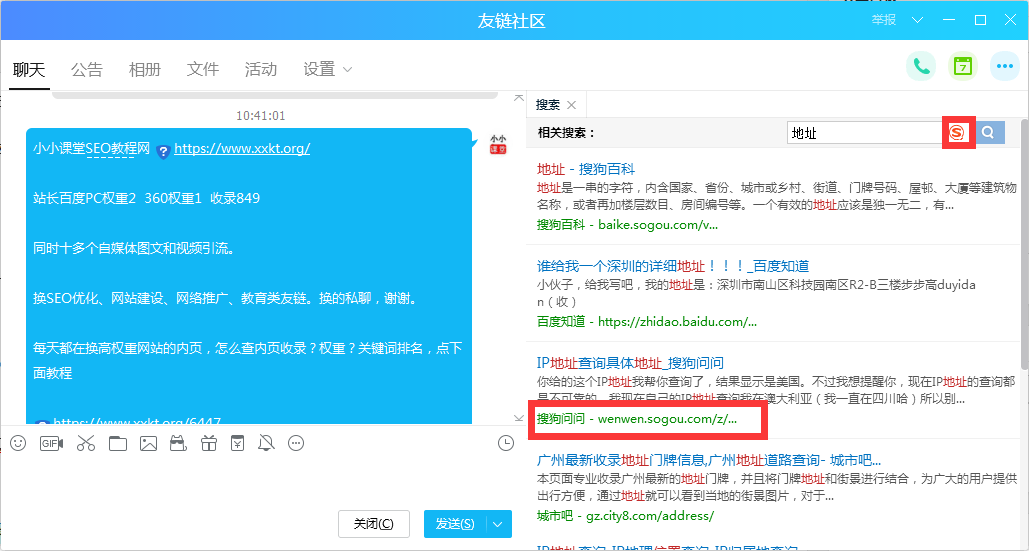Click chat area down arrow icon
The width and height of the screenshot is (1029, 551).
click(519, 418)
